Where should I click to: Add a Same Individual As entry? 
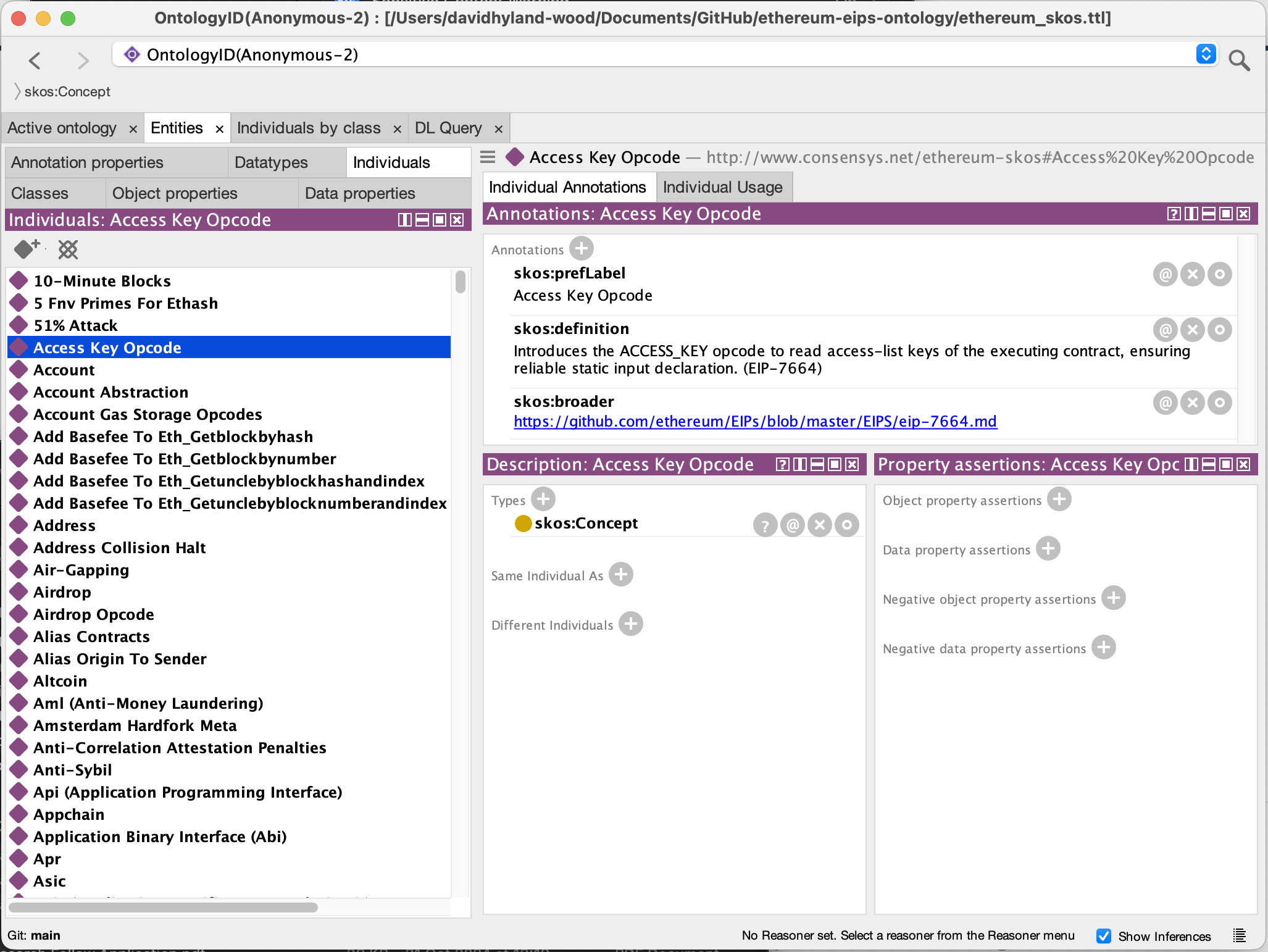coord(620,575)
